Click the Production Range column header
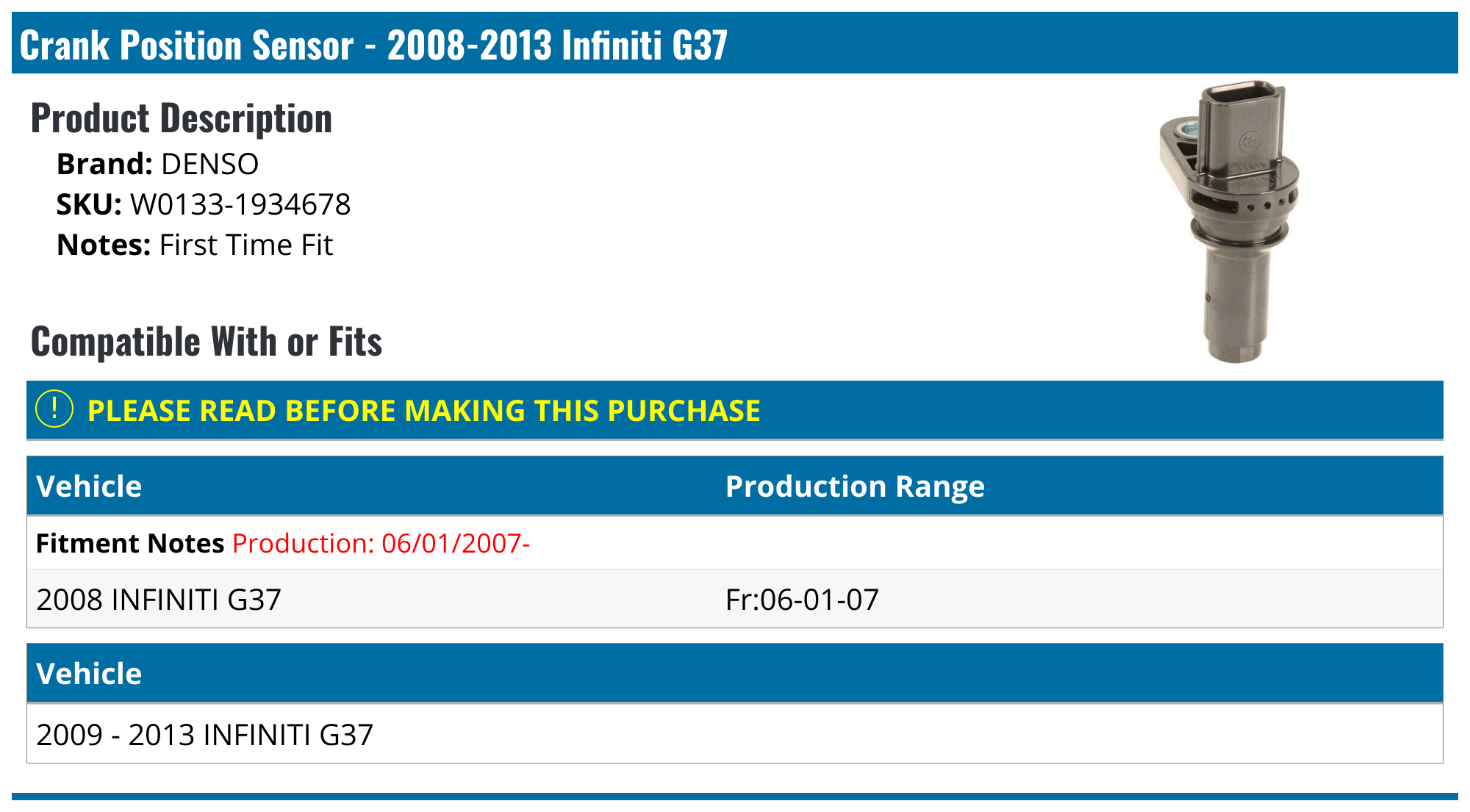 pos(854,486)
